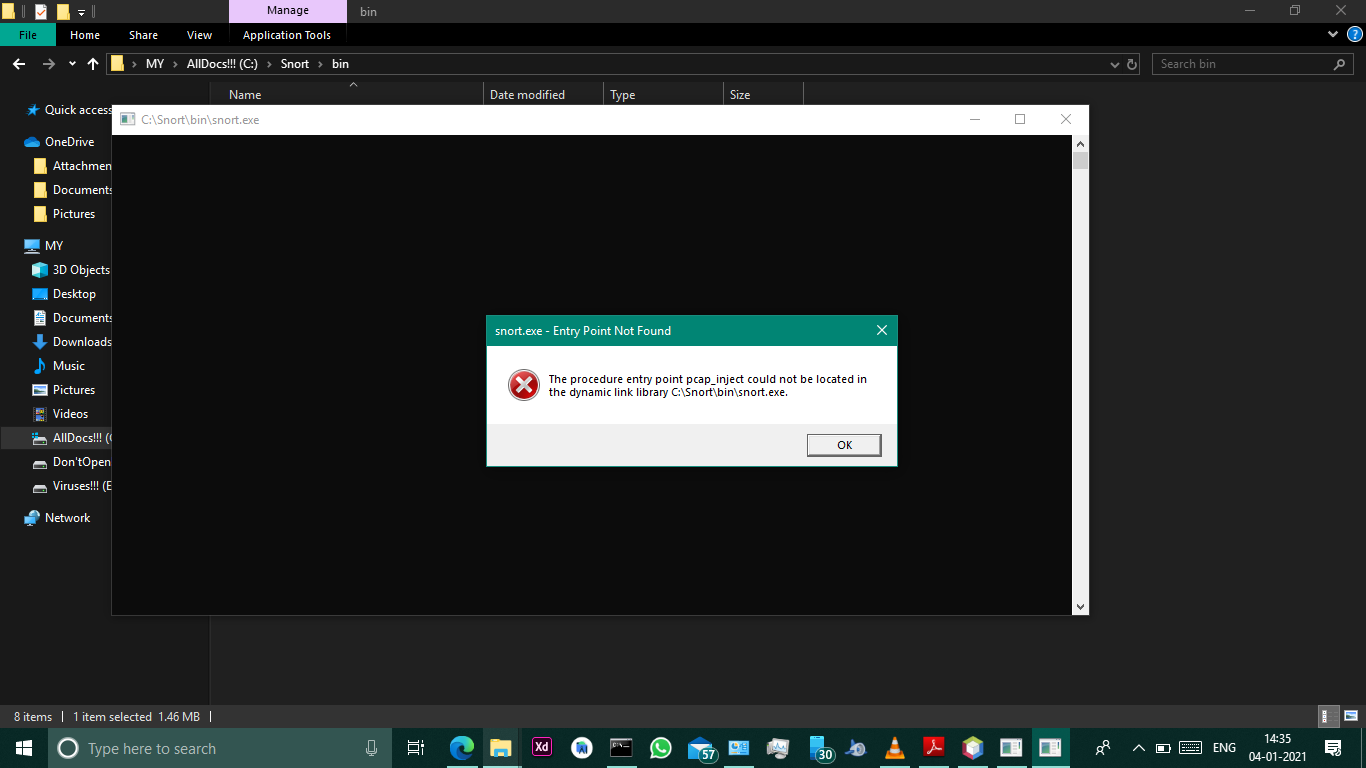The image size is (1366, 768).
Task: Click OK in the Entry Point Not Found dialog
Action: tap(844, 445)
